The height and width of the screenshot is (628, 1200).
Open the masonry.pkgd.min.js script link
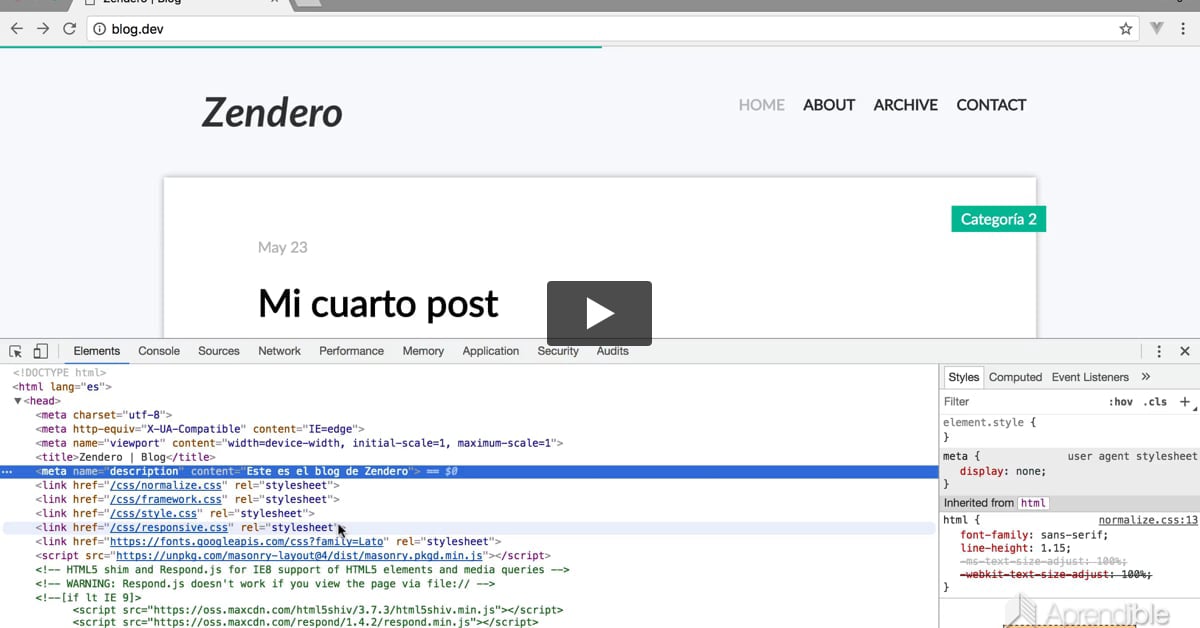(300, 555)
